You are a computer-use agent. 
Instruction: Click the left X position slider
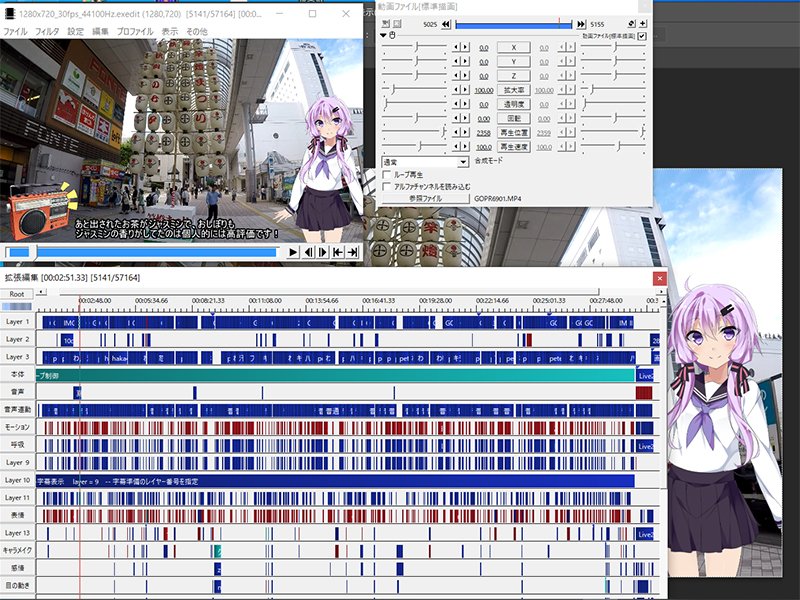click(x=414, y=47)
